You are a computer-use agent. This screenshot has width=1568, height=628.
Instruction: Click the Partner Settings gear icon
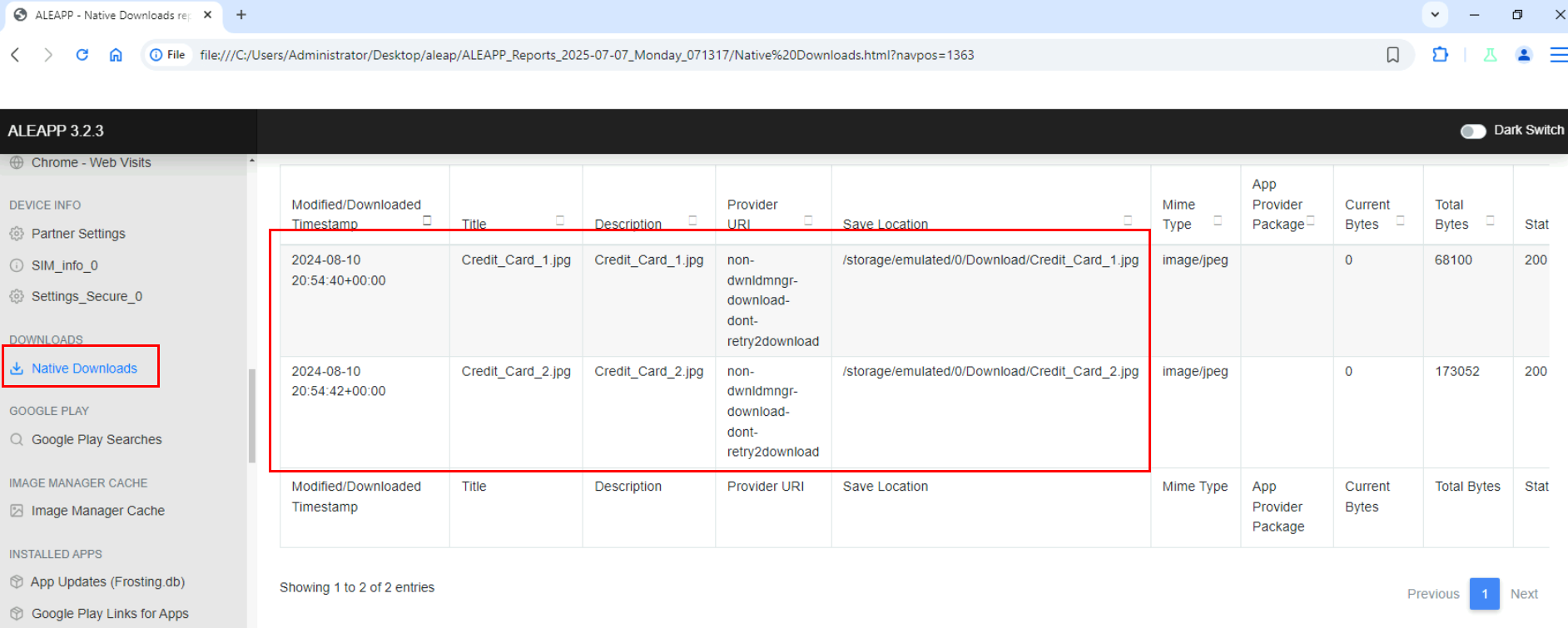click(17, 234)
